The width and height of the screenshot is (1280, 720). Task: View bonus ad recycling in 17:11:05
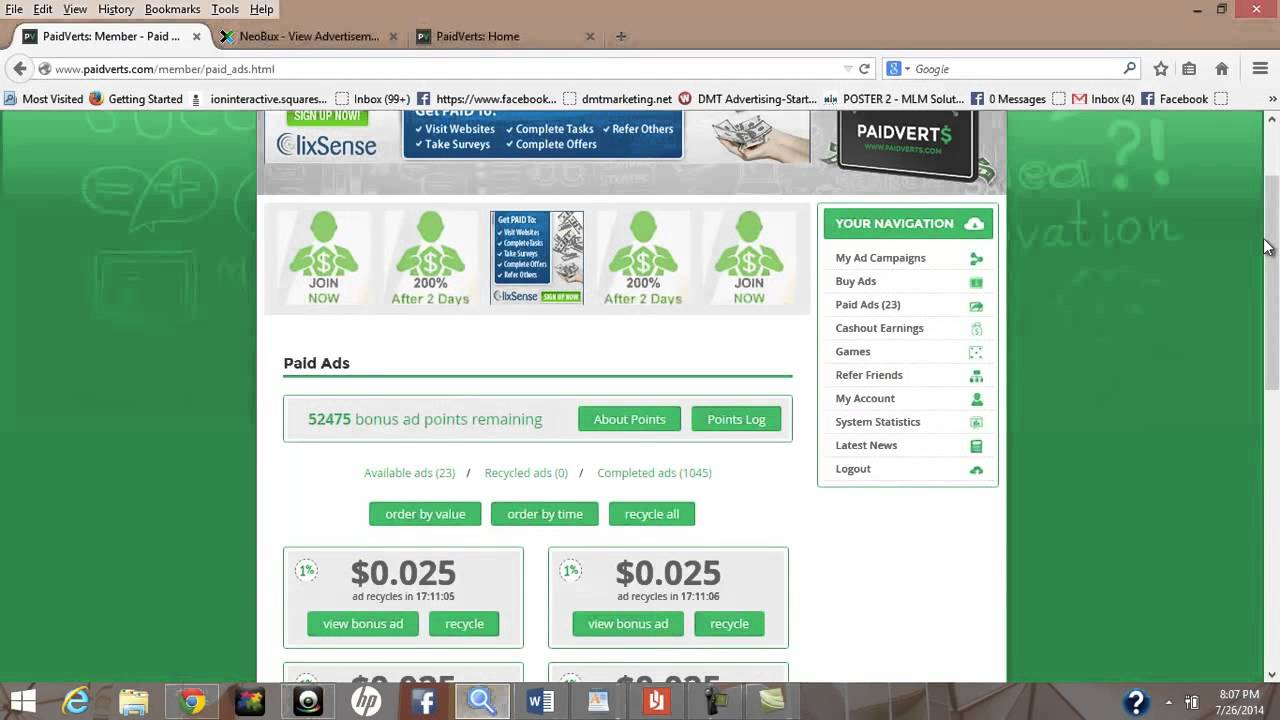pyautogui.click(x=363, y=624)
